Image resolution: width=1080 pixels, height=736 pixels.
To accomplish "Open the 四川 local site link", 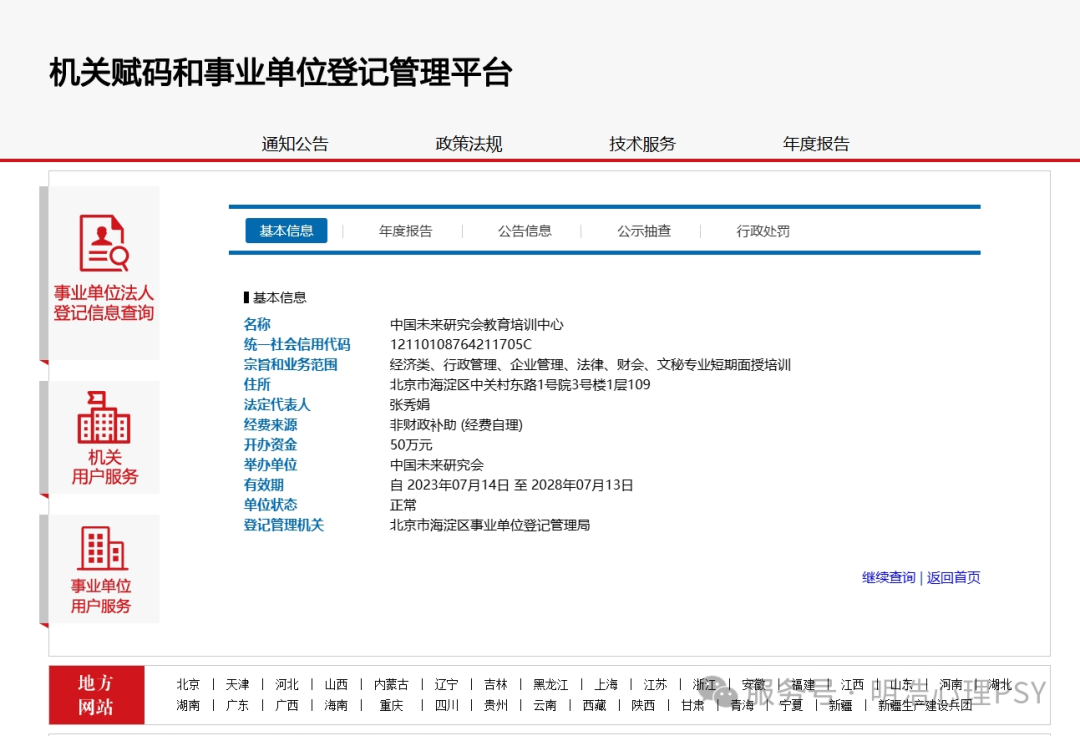I will [446, 705].
